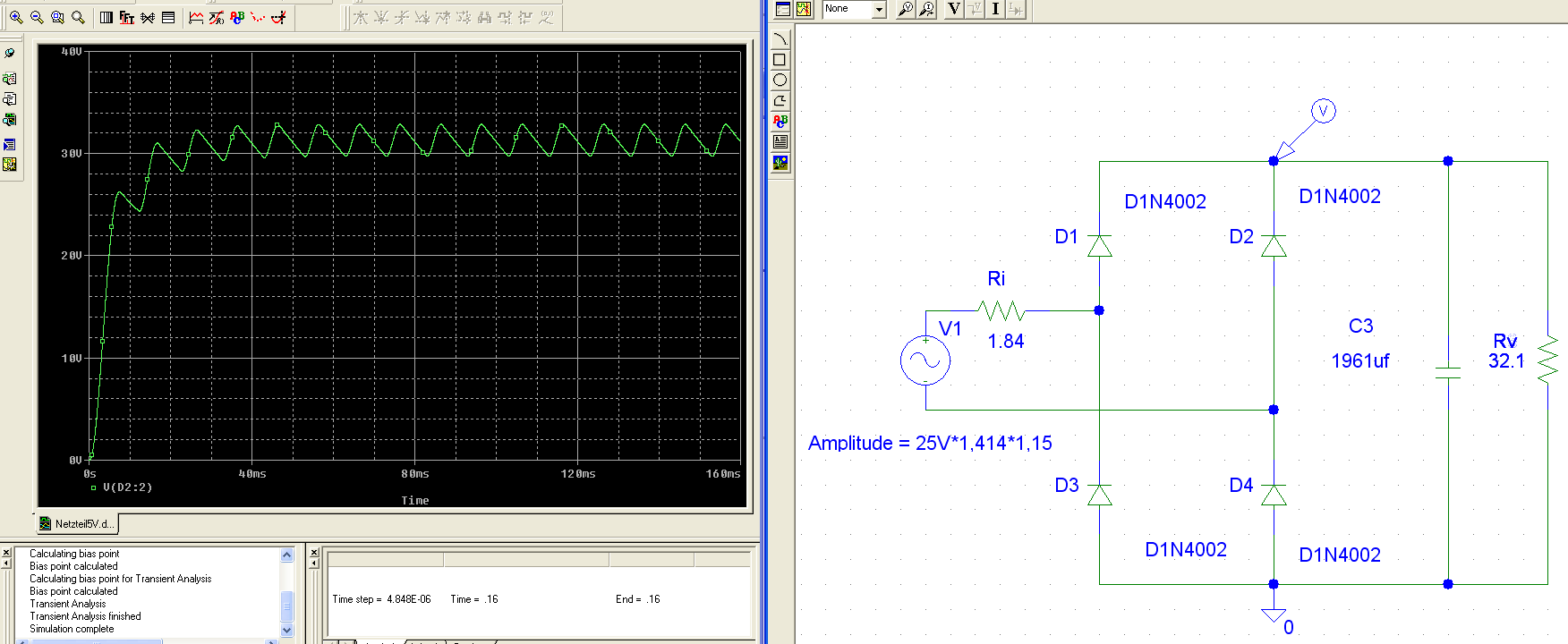1568x644 pixels.
Task: Add a text label to the plot
Action: click(237, 17)
